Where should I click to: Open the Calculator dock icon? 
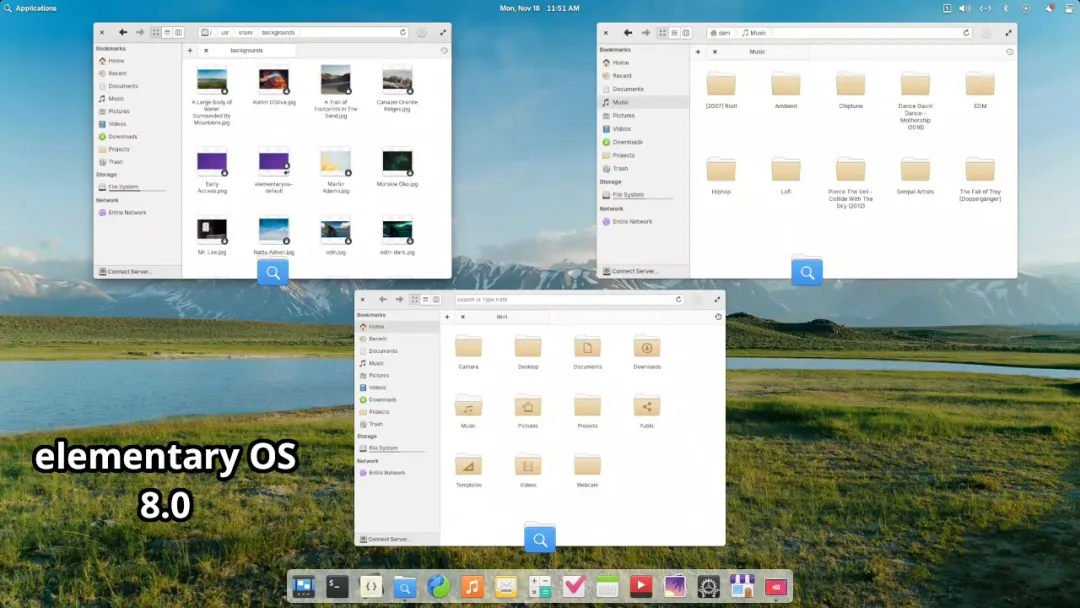(x=540, y=587)
